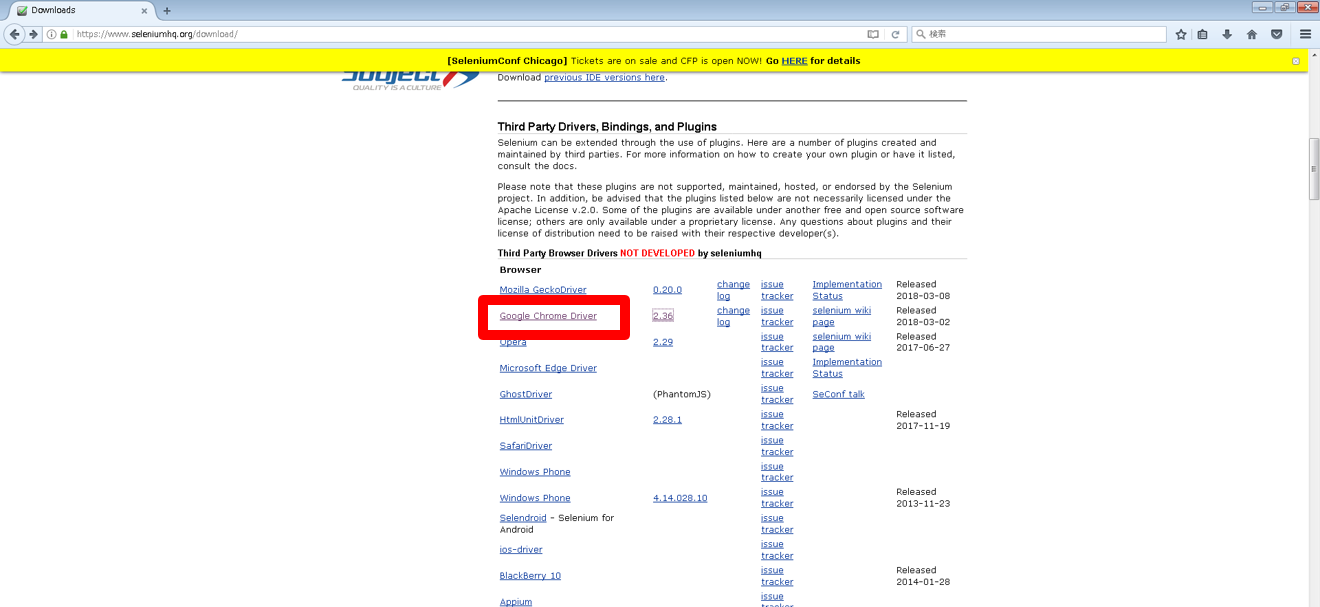This screenshot has height=607, width=1320.
Task: View the change log for Mozilla GeckoDriver
Action: 733,290
